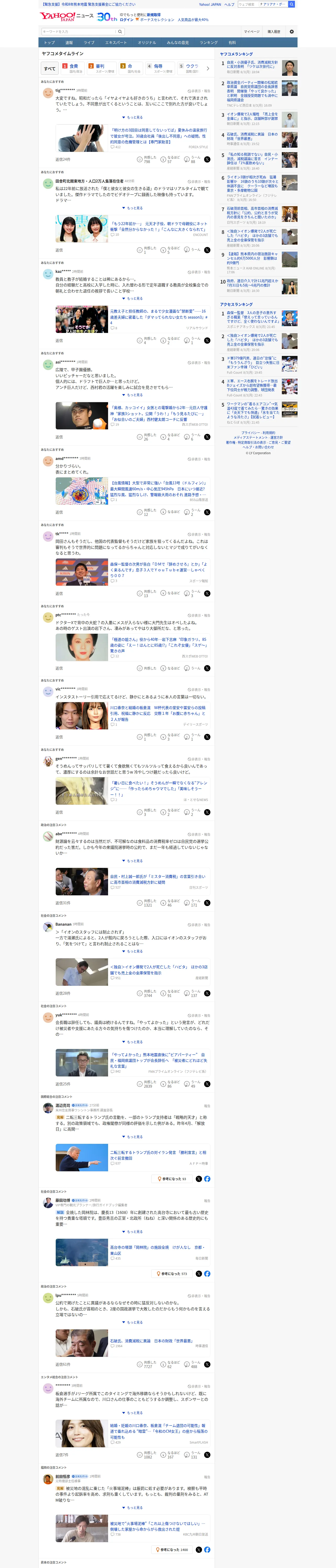Expand もっと見る on lpu's comment
The height and width of the screenshot is (1568, 336).
(x=132, y=1322)
